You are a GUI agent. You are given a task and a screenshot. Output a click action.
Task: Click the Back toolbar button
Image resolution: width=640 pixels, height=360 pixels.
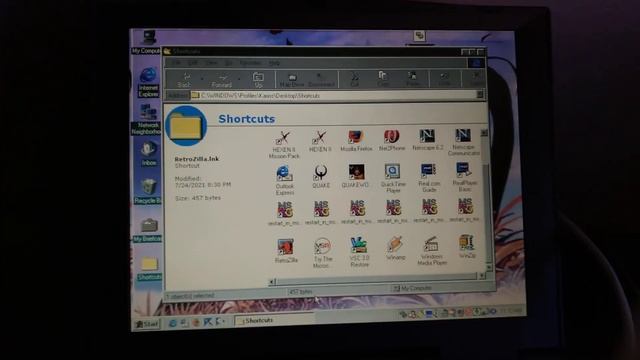184,80
